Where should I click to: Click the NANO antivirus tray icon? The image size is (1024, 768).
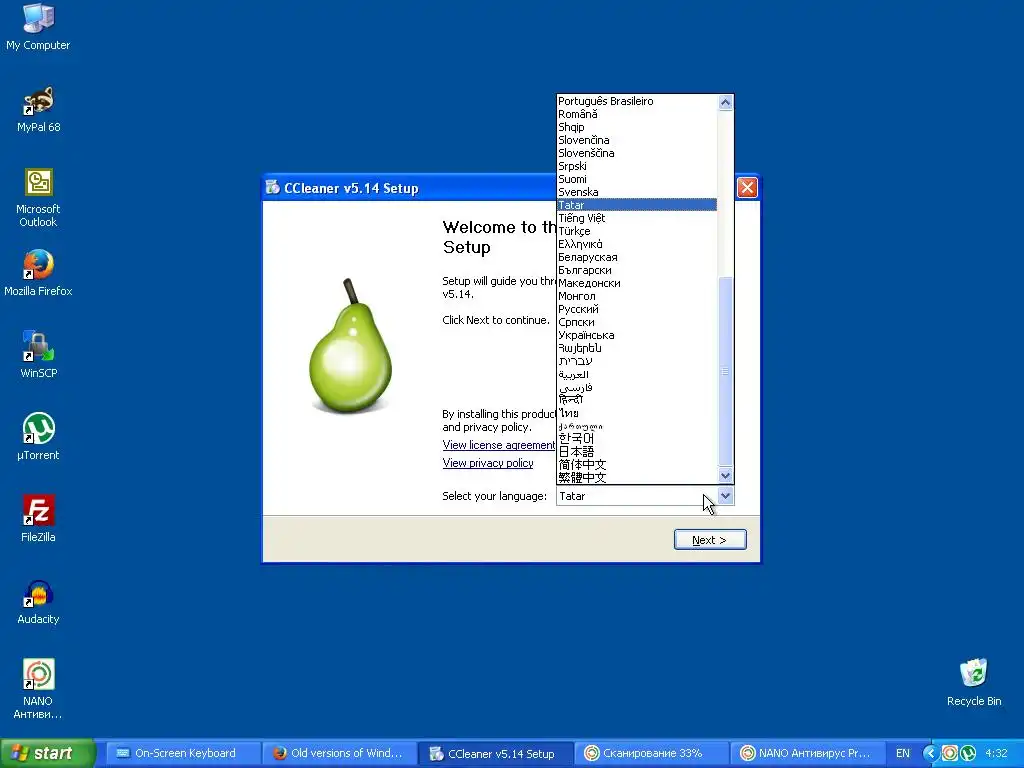(950, 753)
